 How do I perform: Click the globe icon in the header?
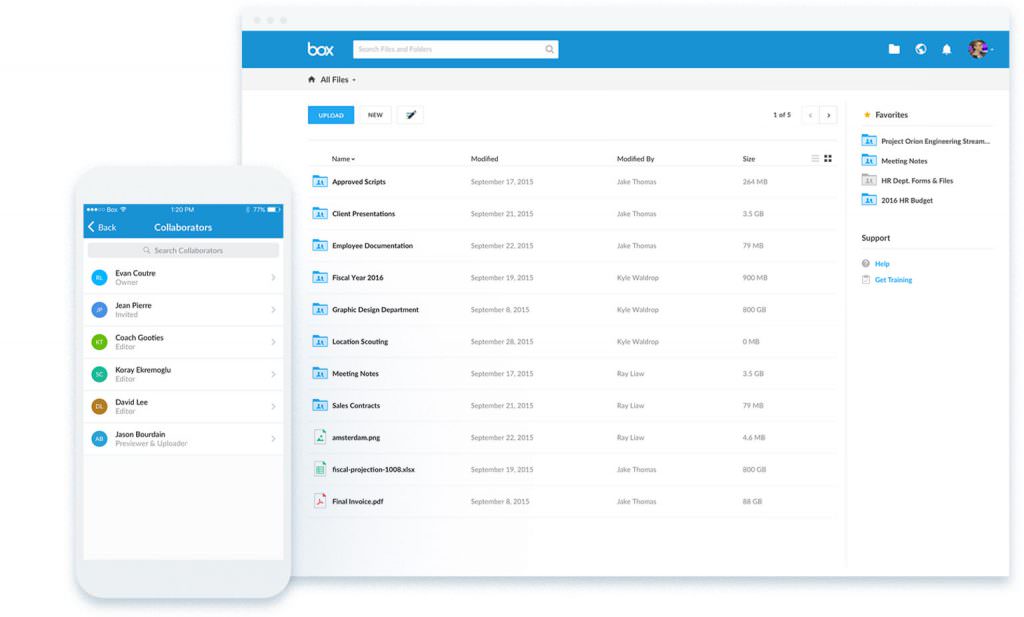pos(920,48)
